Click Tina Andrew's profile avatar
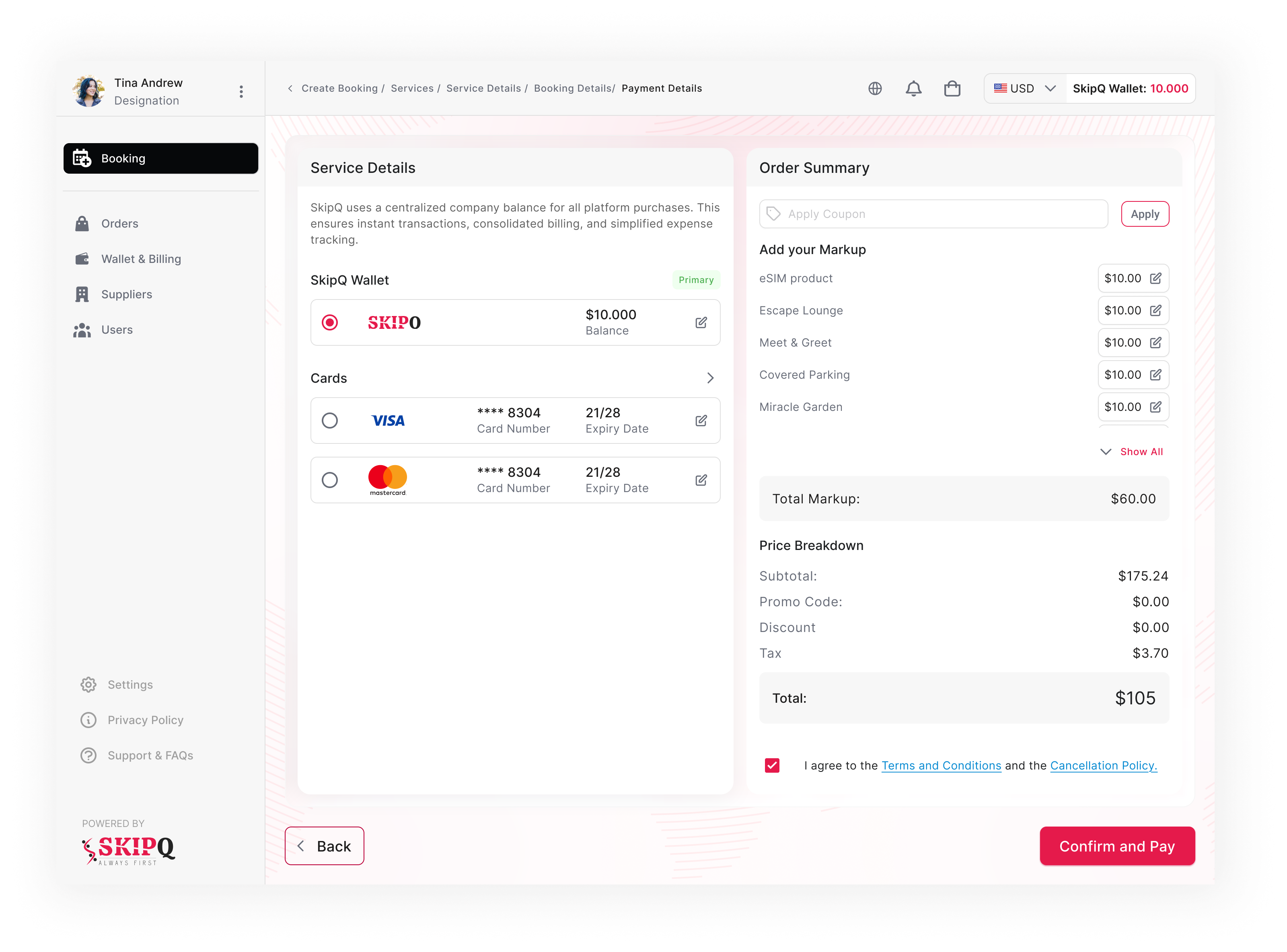1287x952 pixels. (x=88, y=91)
